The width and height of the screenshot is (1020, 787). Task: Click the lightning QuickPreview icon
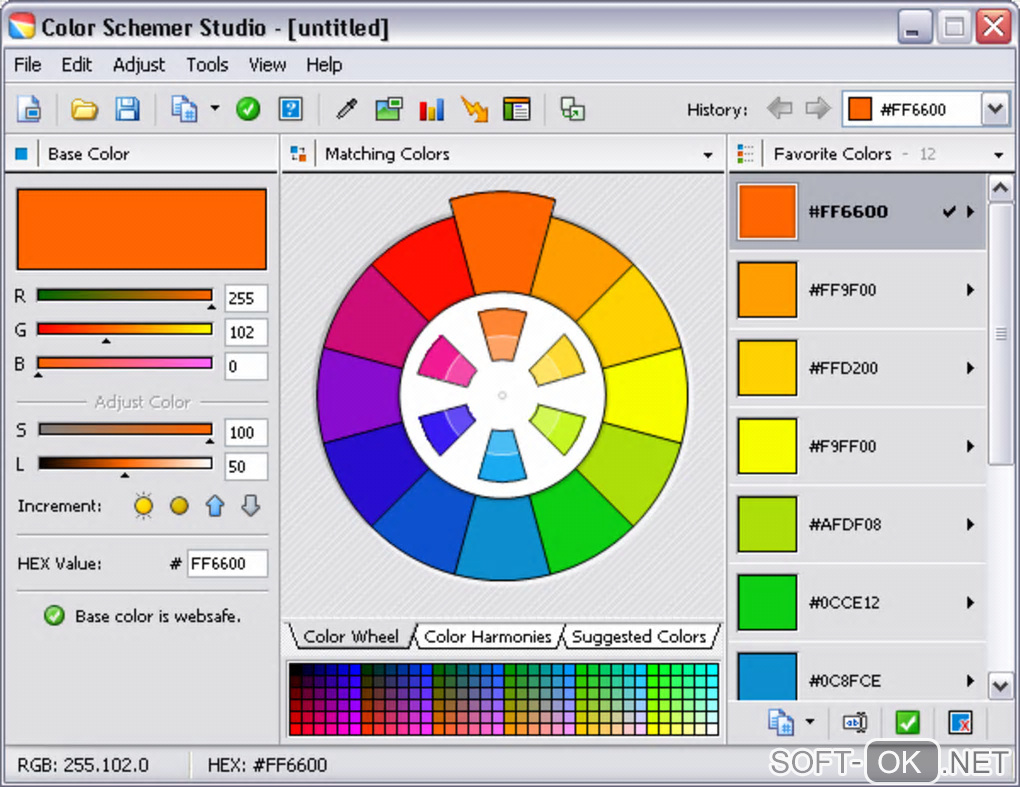(x=474, y=109)
